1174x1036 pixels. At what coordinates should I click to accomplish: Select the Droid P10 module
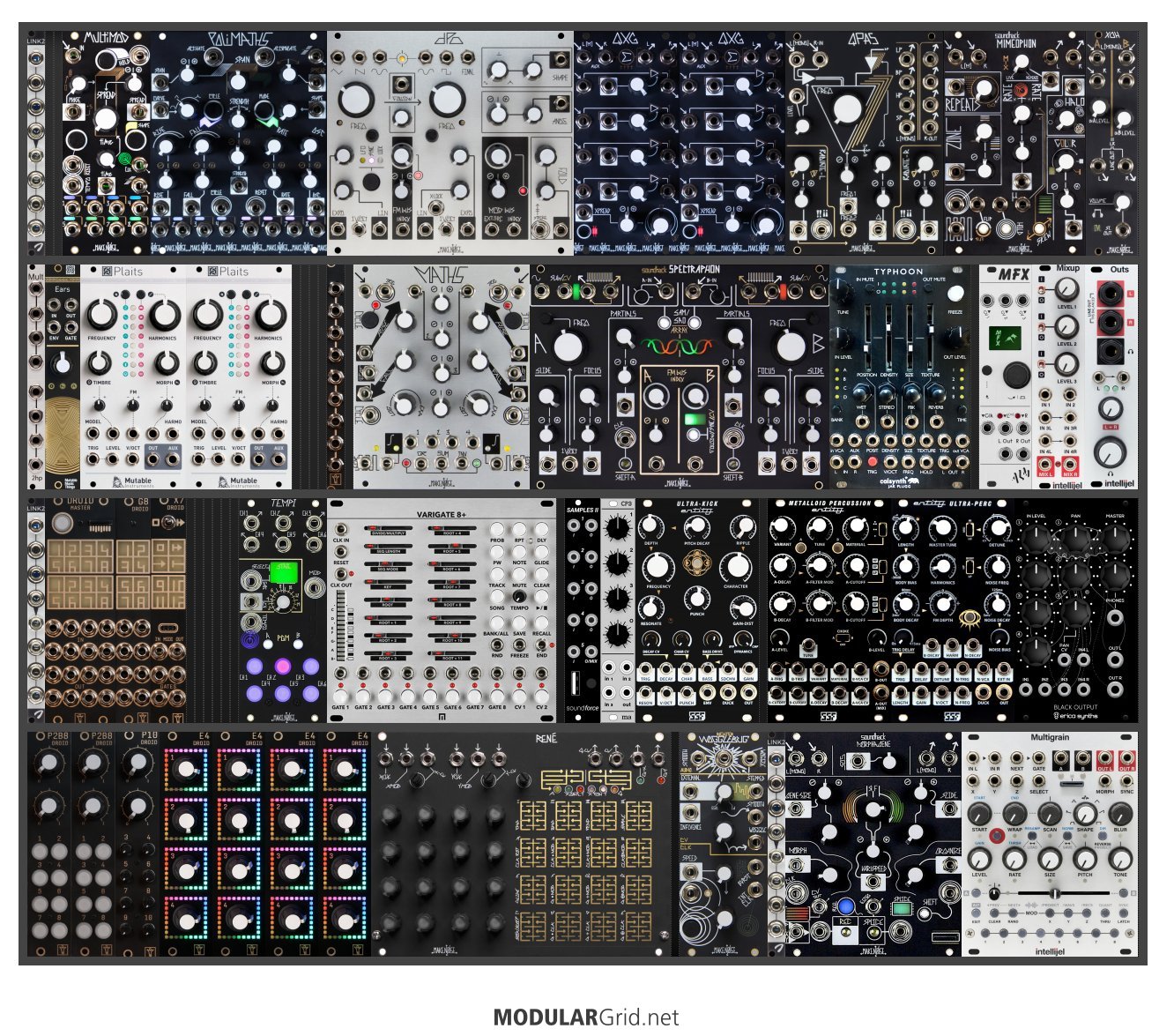click(x=137, y=844)
